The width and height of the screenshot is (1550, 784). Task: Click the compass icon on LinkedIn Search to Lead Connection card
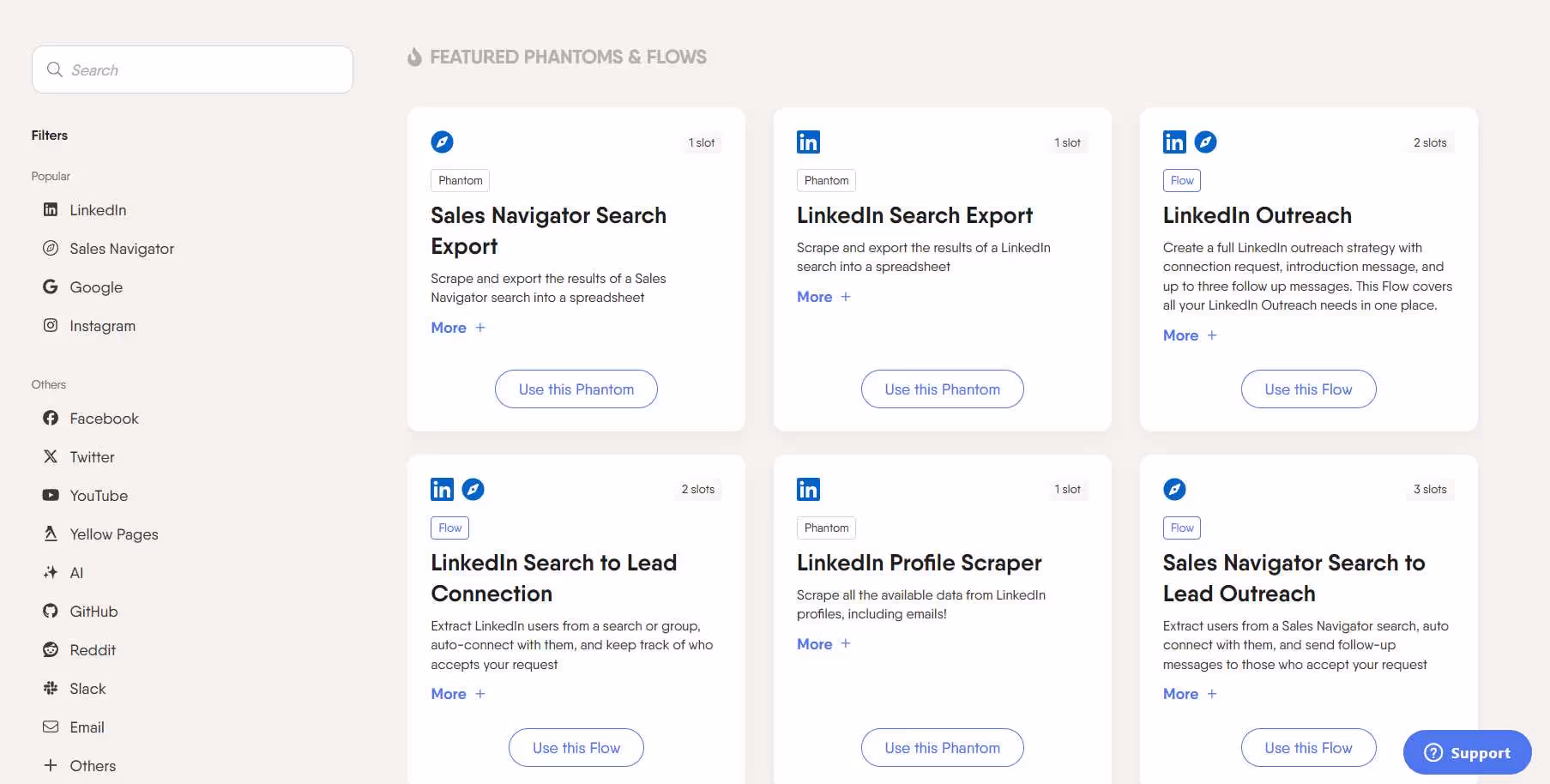pyautogui.click(x=473, y=489)
